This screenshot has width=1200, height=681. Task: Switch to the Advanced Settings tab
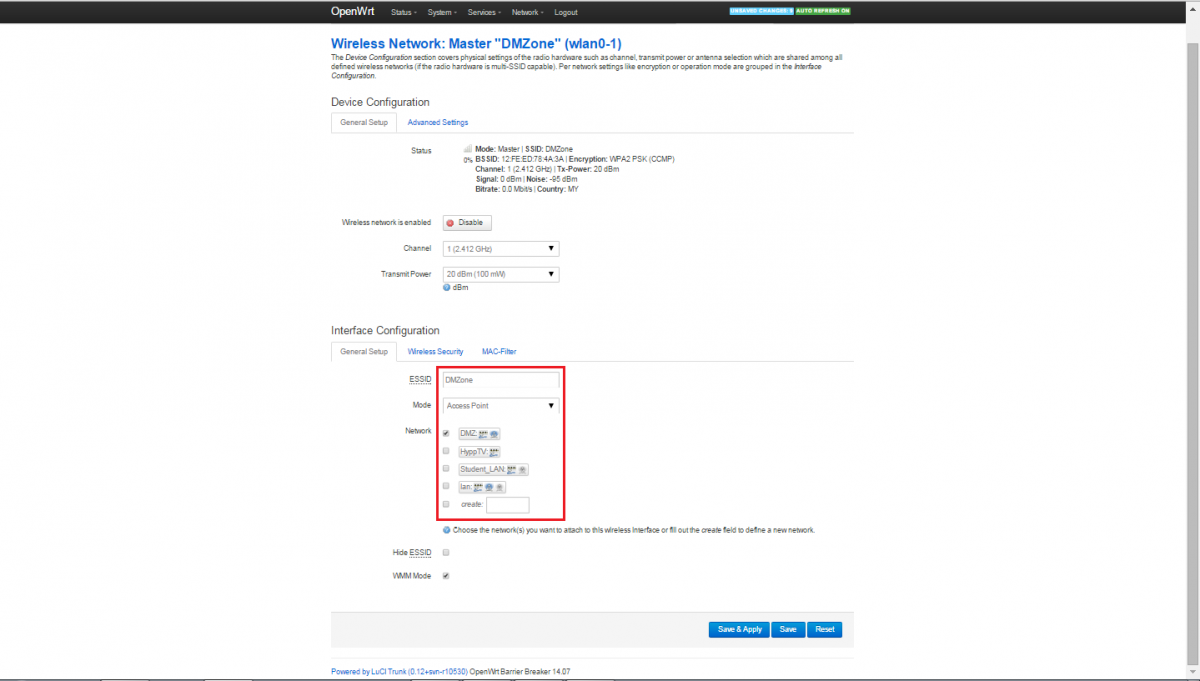point(437,122)
